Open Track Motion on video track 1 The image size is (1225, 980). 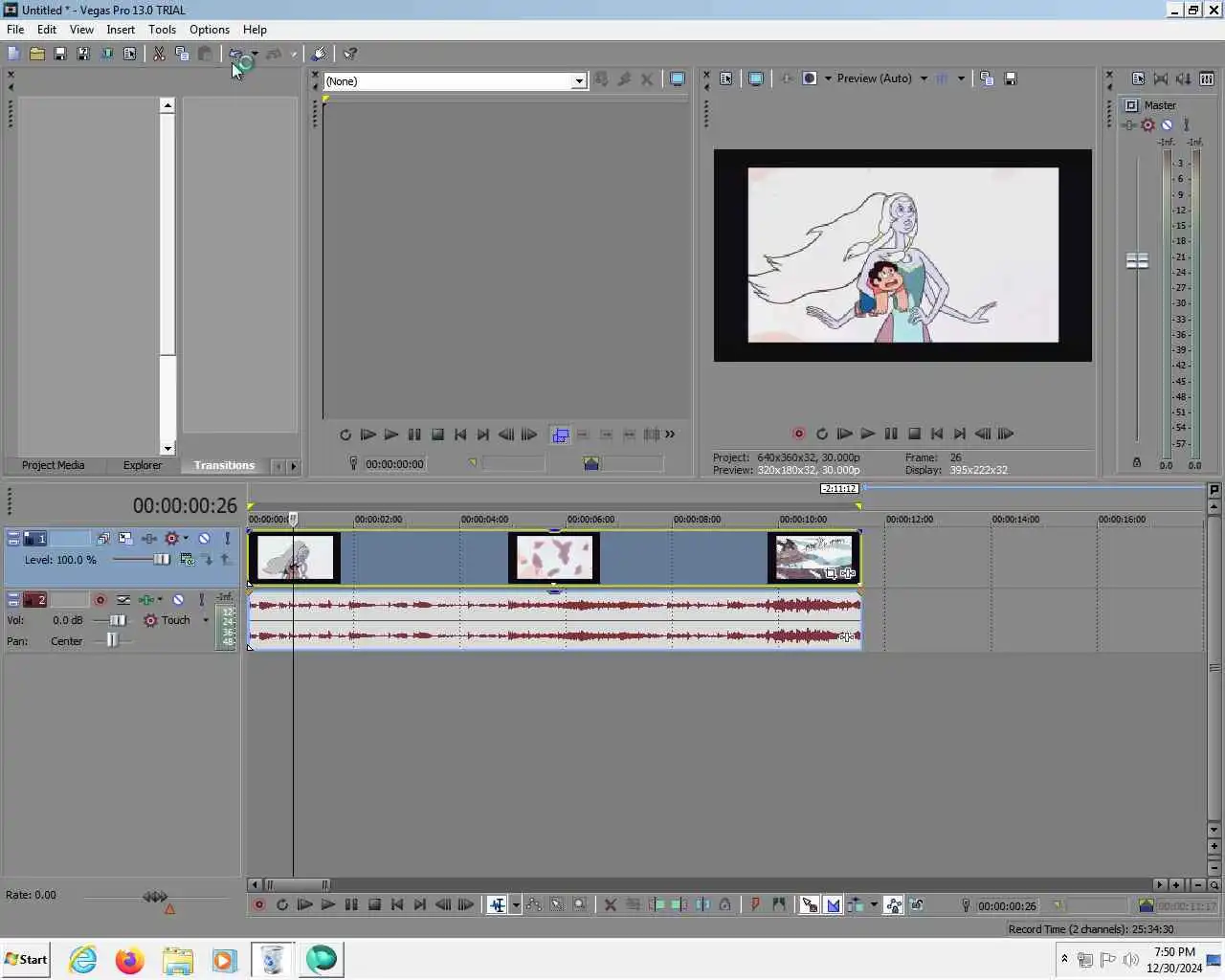point(125,539)
